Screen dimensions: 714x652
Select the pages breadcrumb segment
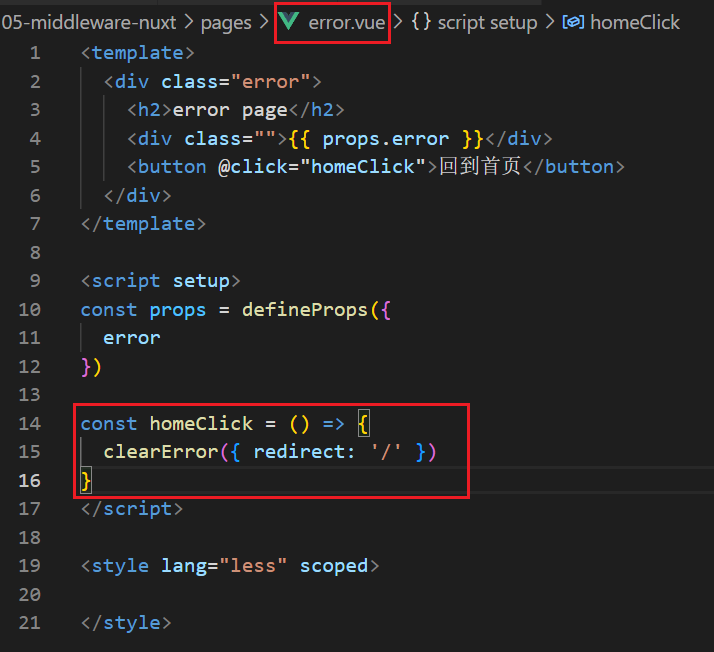click(x=226, y=23)
